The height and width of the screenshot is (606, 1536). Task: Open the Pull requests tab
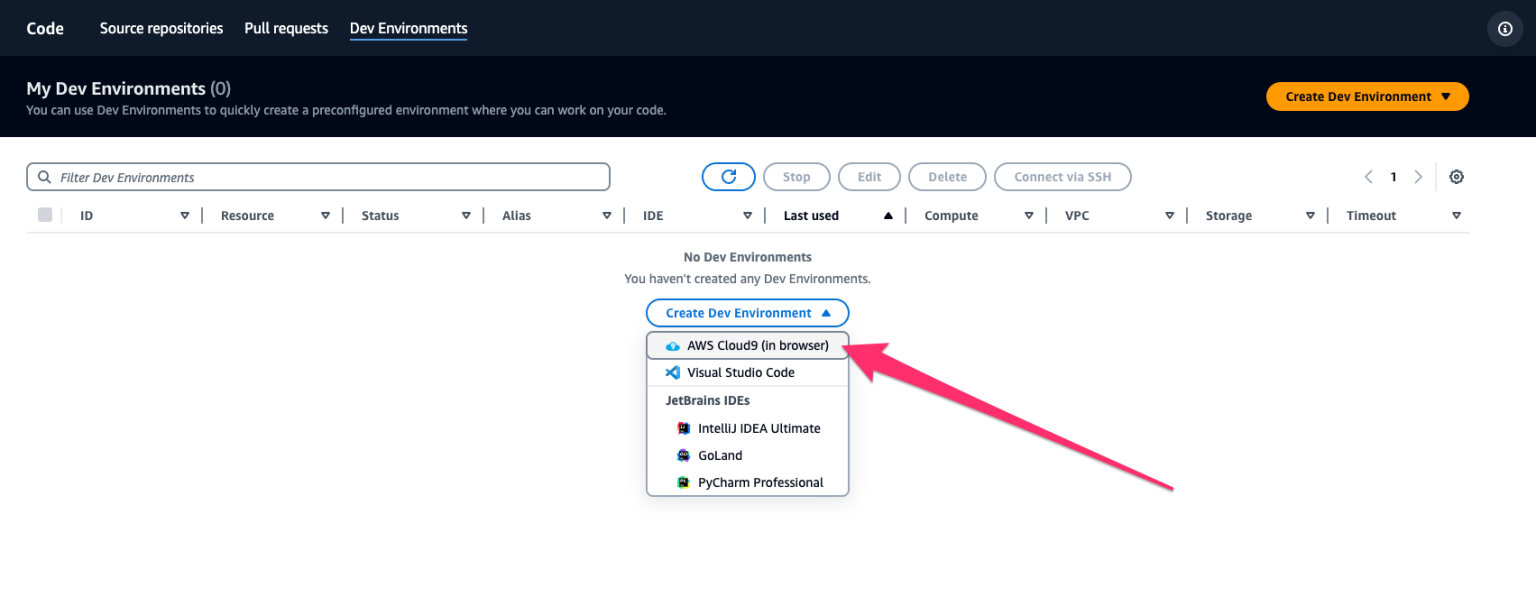coord(286,29)
